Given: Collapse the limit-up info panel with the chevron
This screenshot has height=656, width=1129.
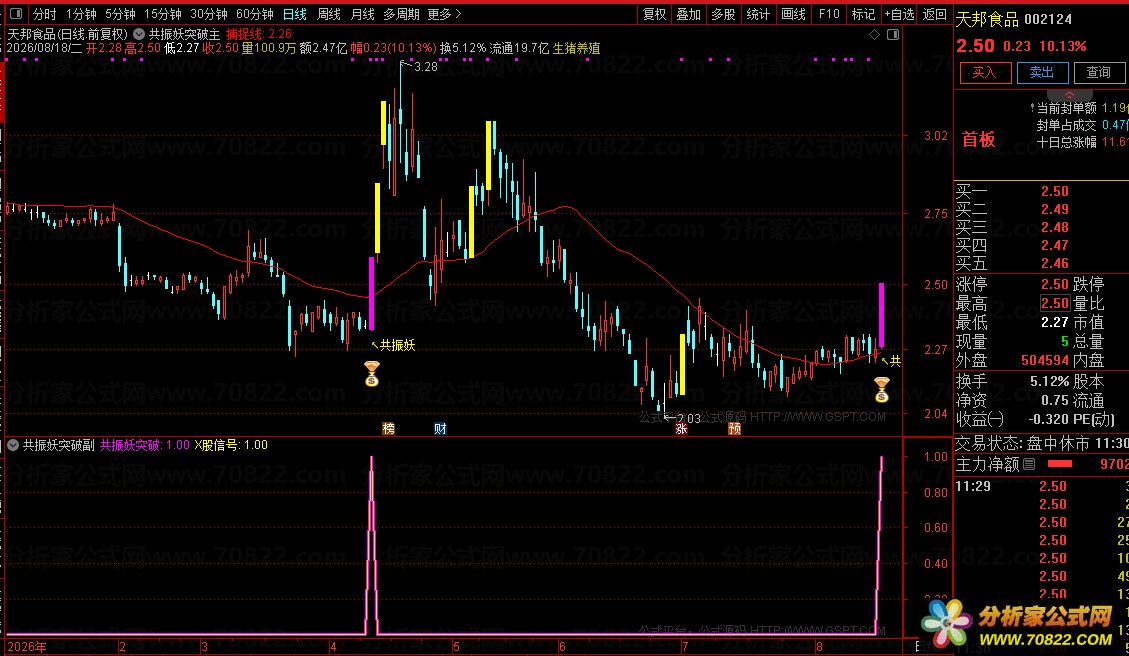Looking at the screenshot, I should point(1069,95).
